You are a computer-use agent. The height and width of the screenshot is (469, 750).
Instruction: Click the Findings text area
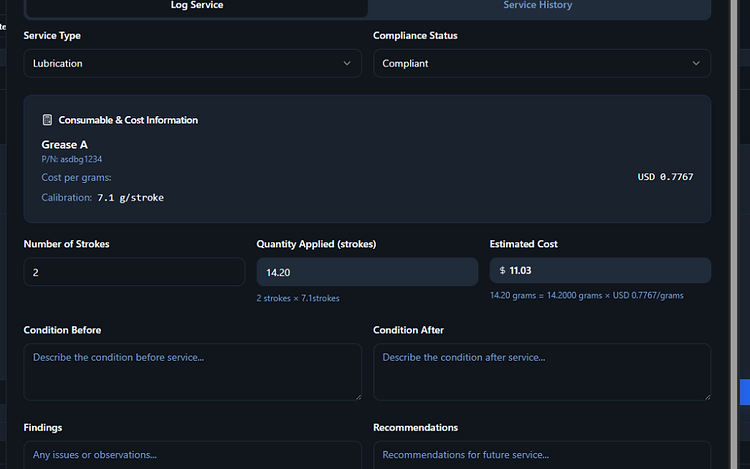(192, 455)
